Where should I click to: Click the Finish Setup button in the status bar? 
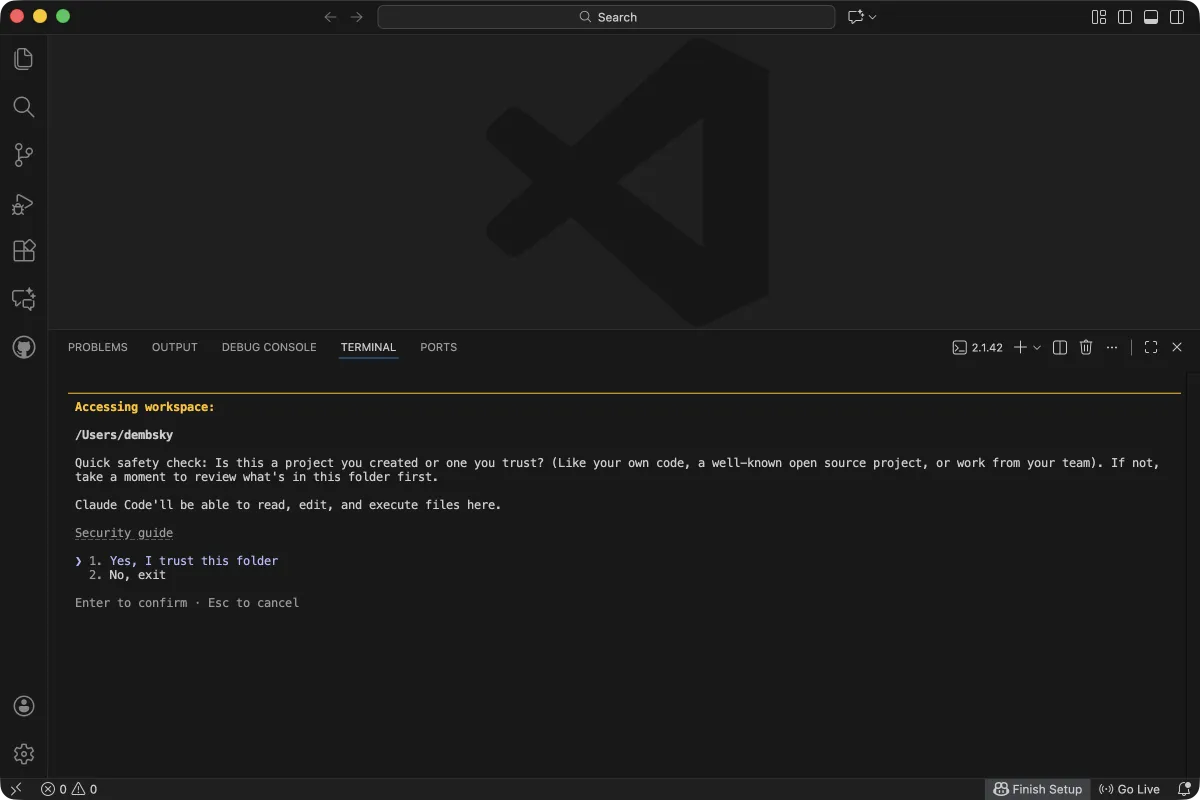(x=1038, y=789)
